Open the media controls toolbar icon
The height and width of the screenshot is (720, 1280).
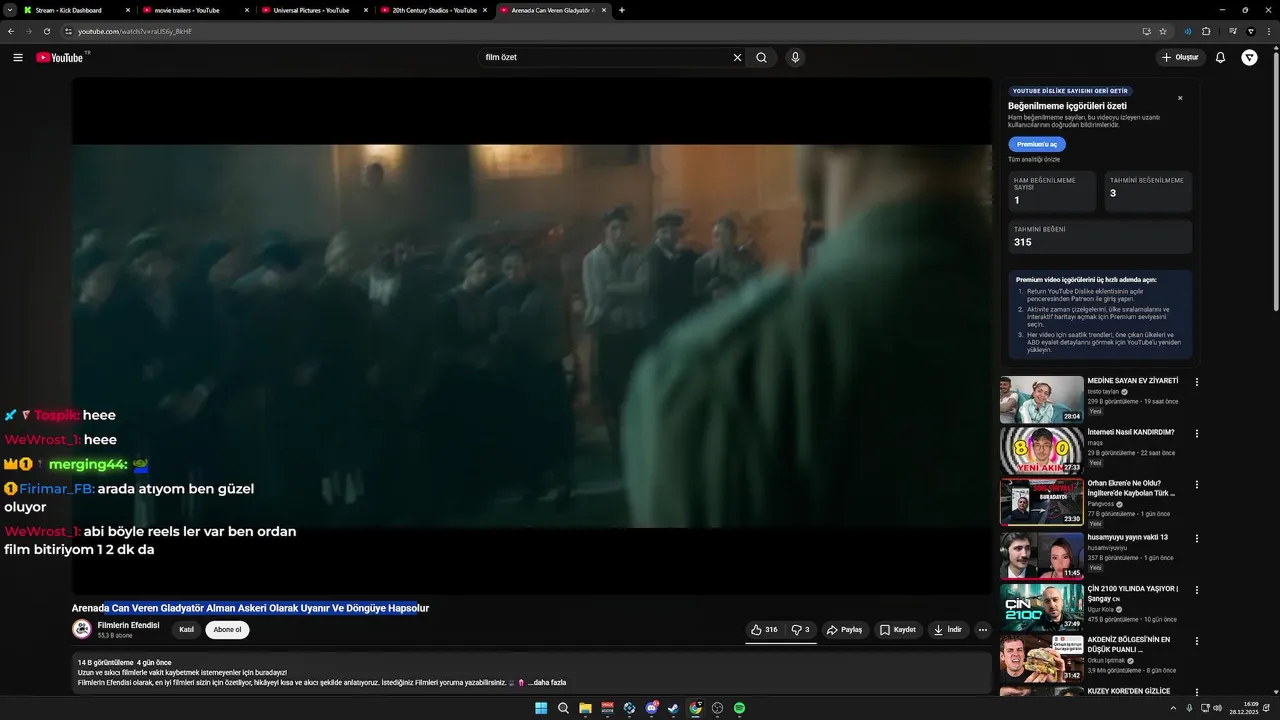point(1233,31)
